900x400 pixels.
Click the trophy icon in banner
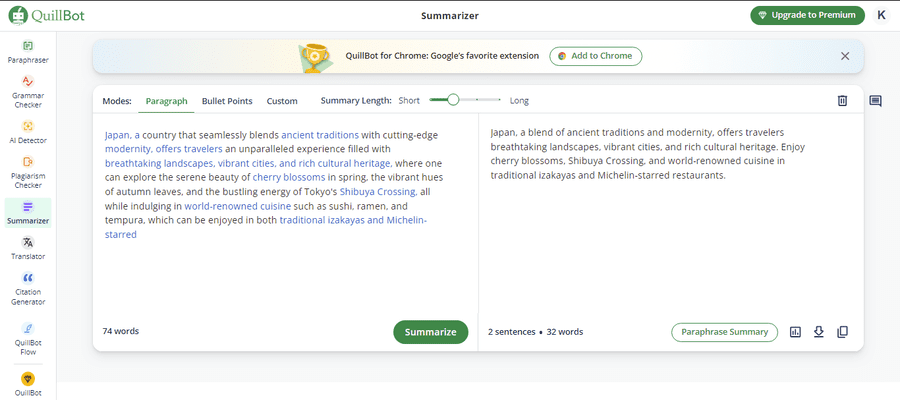click(314, 57)
